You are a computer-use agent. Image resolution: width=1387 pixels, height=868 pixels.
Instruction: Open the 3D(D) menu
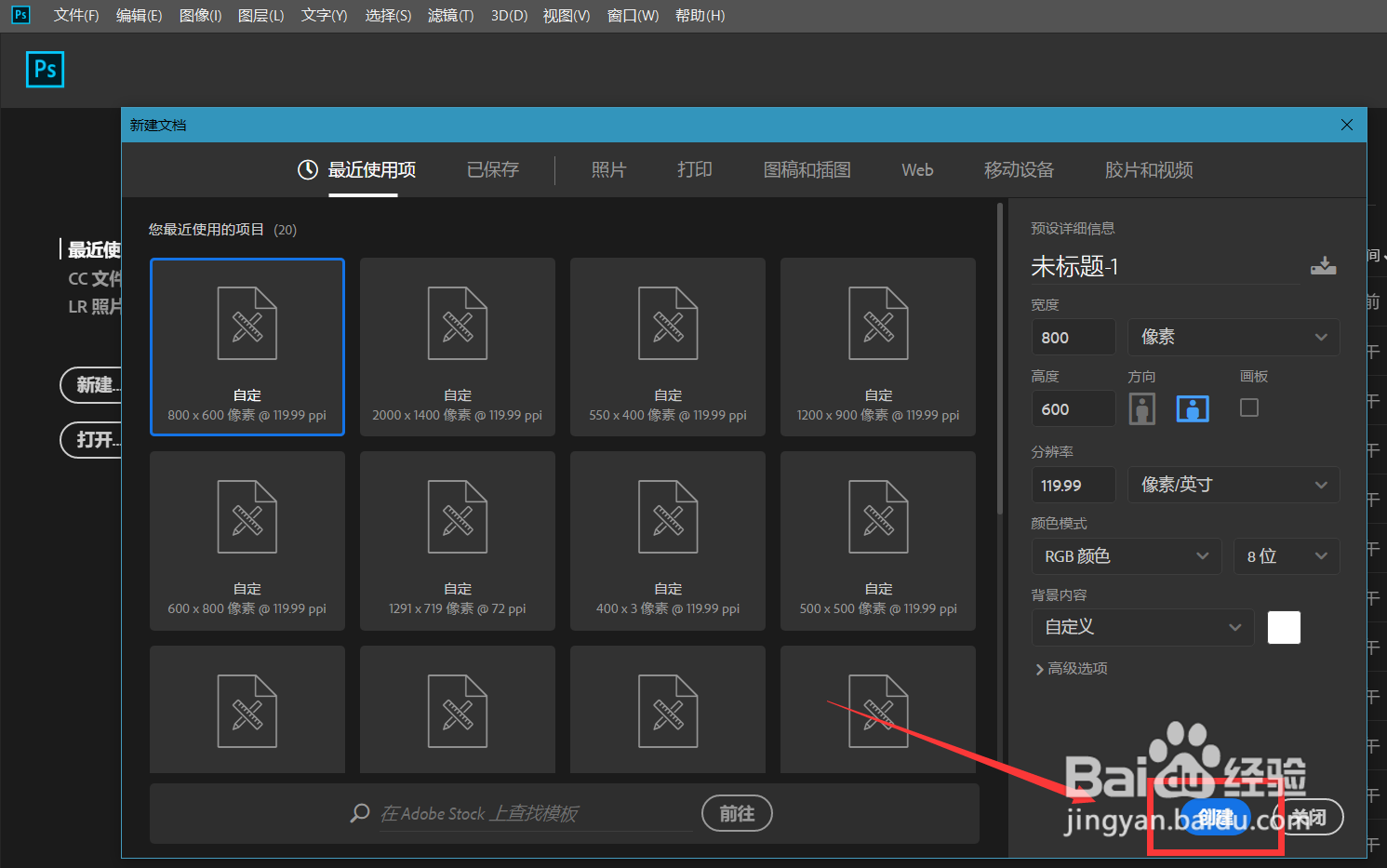click(509, 16)
